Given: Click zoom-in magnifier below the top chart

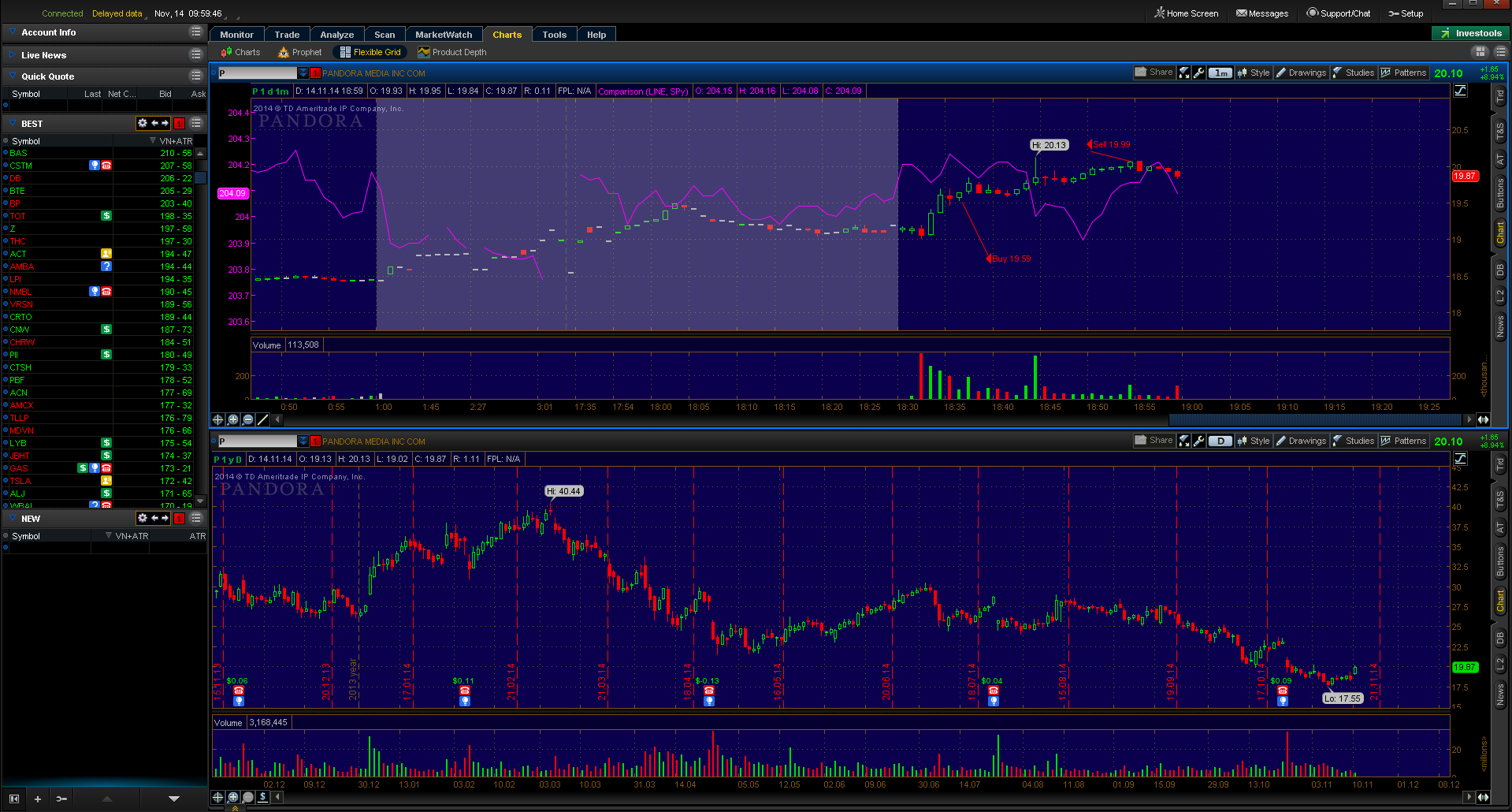Looking at the screenshot, I should coord(233,419).
